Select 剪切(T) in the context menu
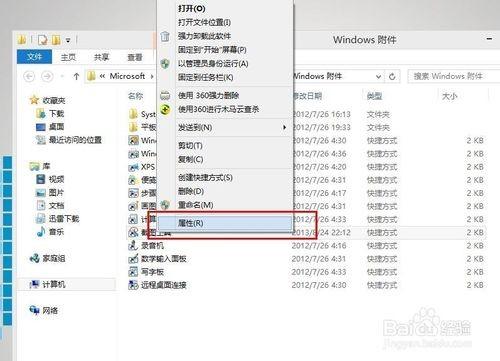500x361 pixels. [190, 145]
